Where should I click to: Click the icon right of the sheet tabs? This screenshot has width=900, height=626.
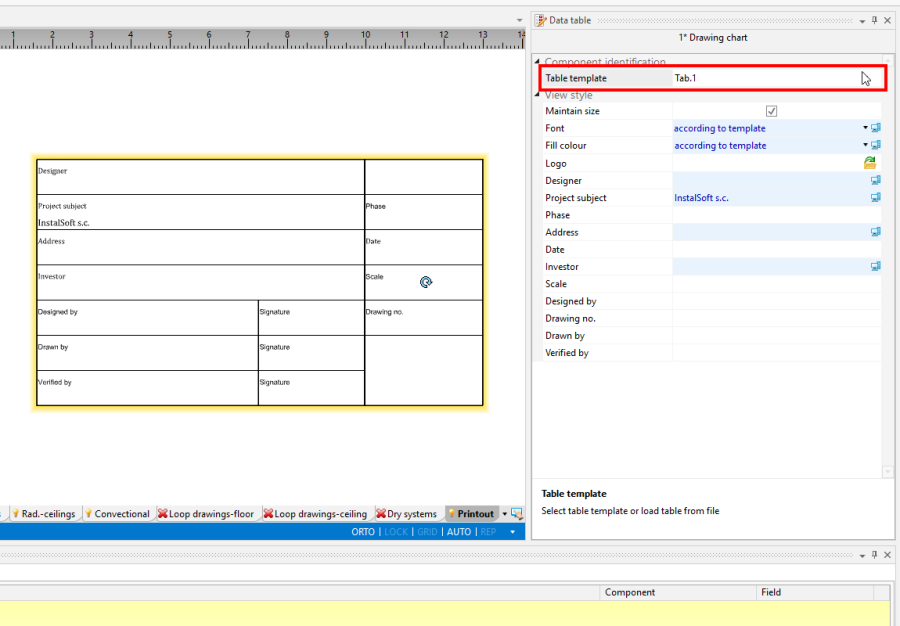(517, 513)
